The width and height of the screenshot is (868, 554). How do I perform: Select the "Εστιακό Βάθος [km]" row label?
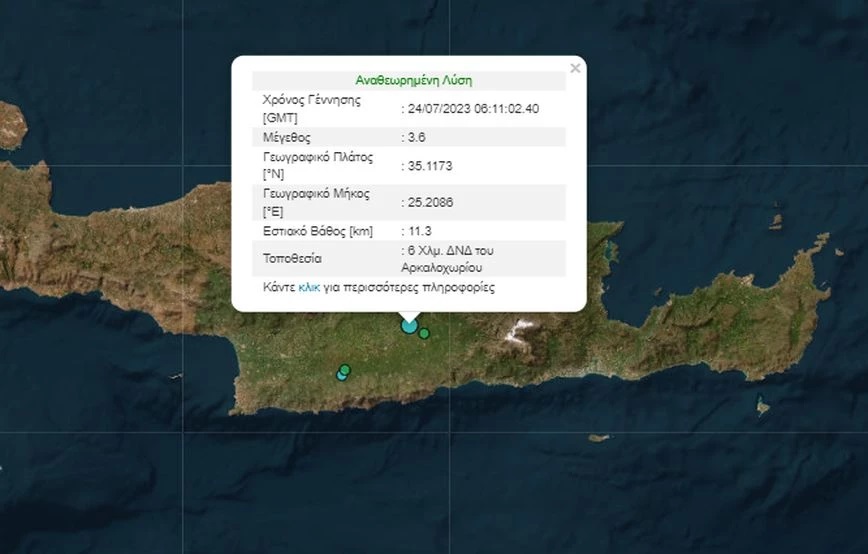(317, 231)
